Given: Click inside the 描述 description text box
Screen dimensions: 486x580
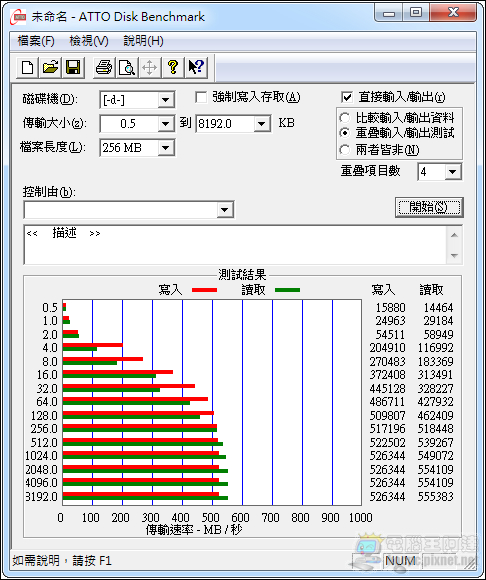Looking at the screenshot, I should tap(236, 245).
